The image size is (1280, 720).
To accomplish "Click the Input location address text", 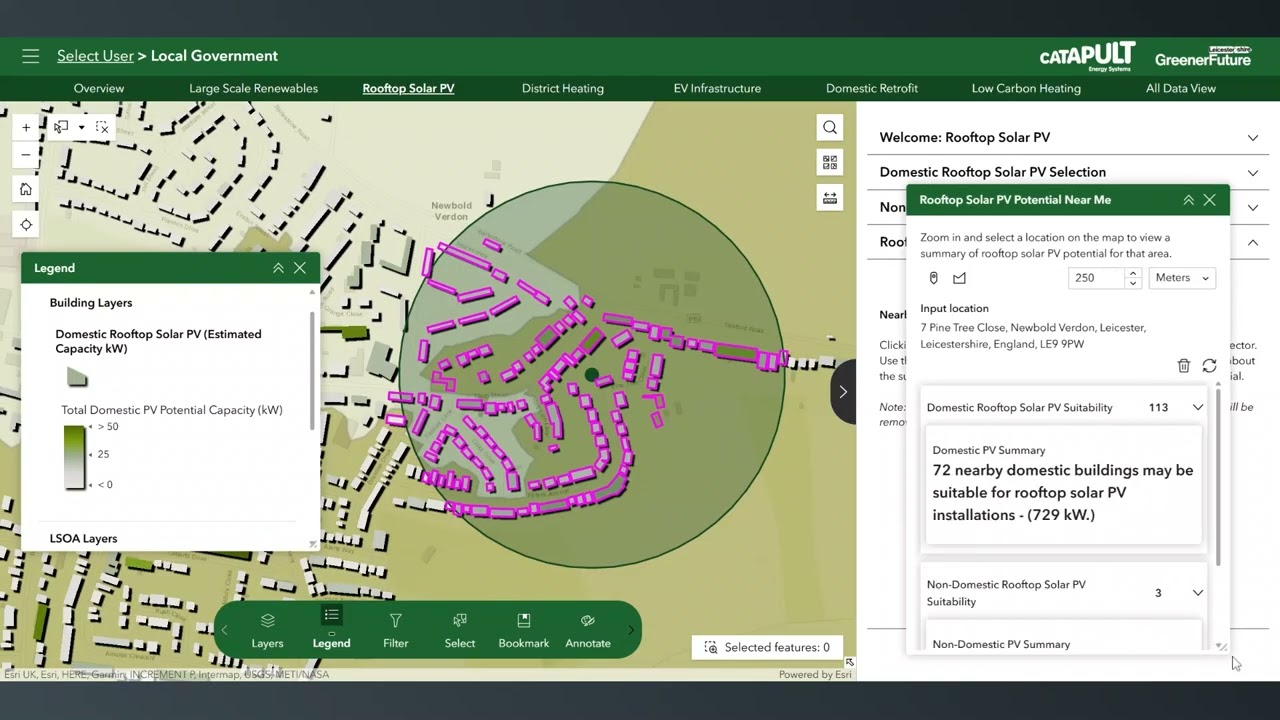I will 1033,336.
